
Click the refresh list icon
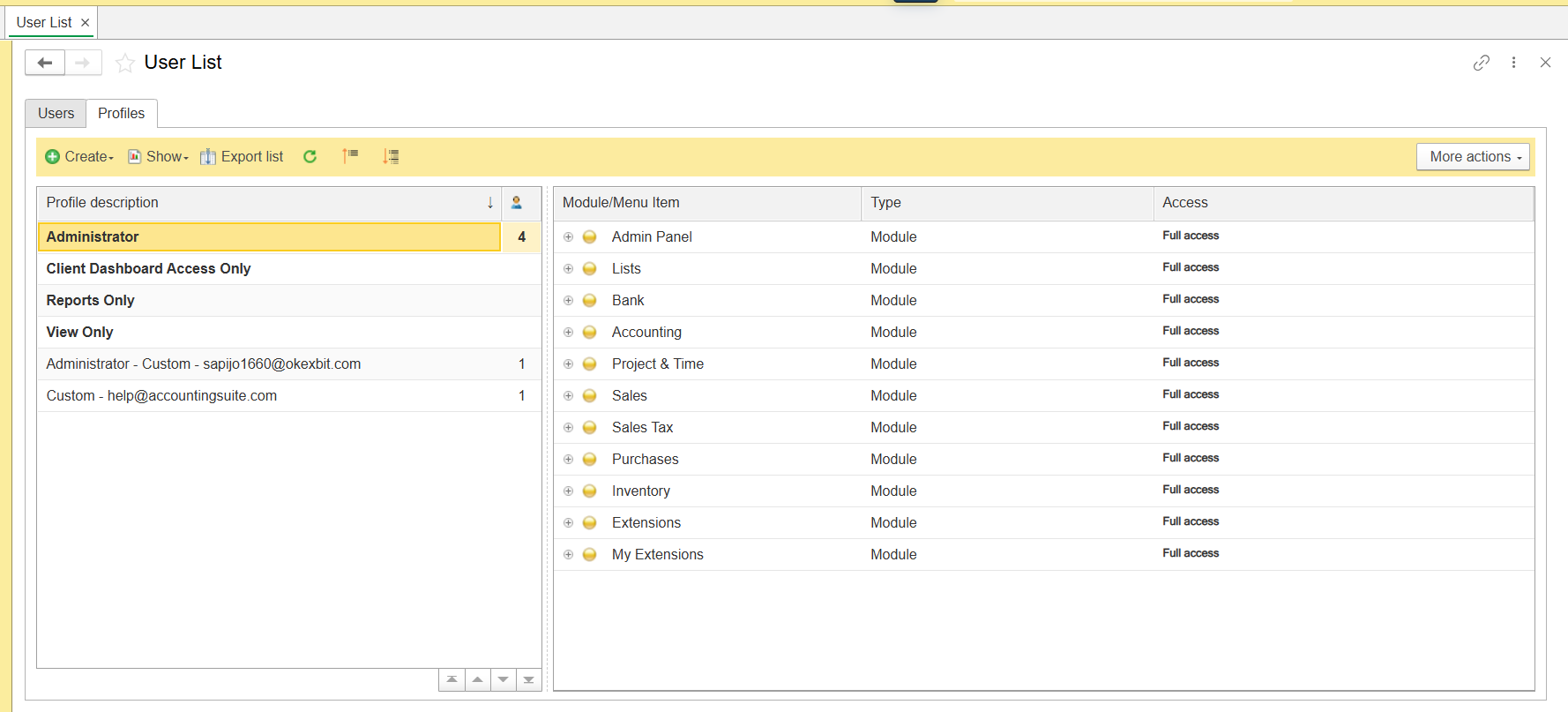click(310, 156)
